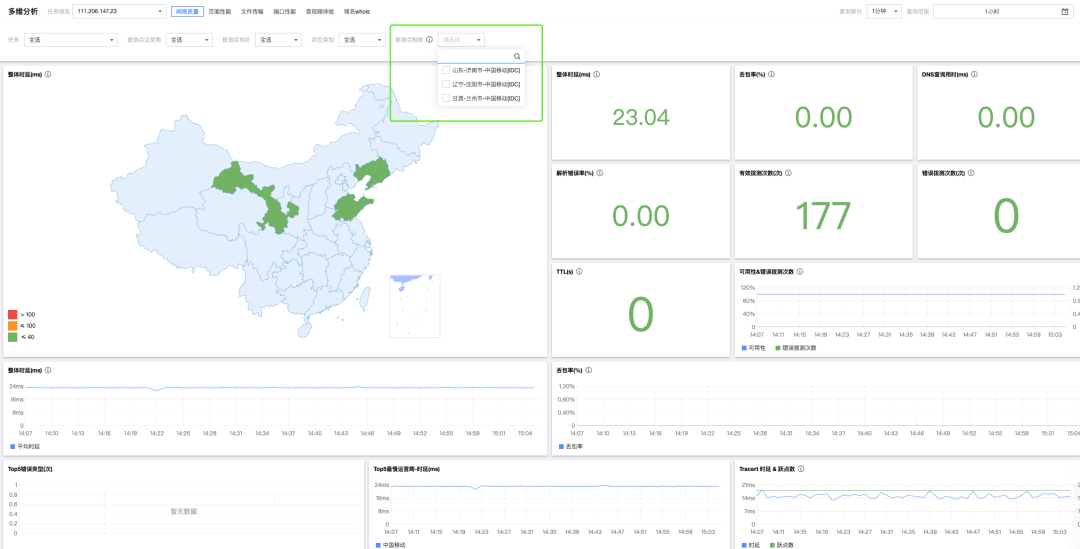Click green ≤ 40 map legend swatch
Image resolution: width=1080 pixels, height=549 pixels.
pos(12,337)
